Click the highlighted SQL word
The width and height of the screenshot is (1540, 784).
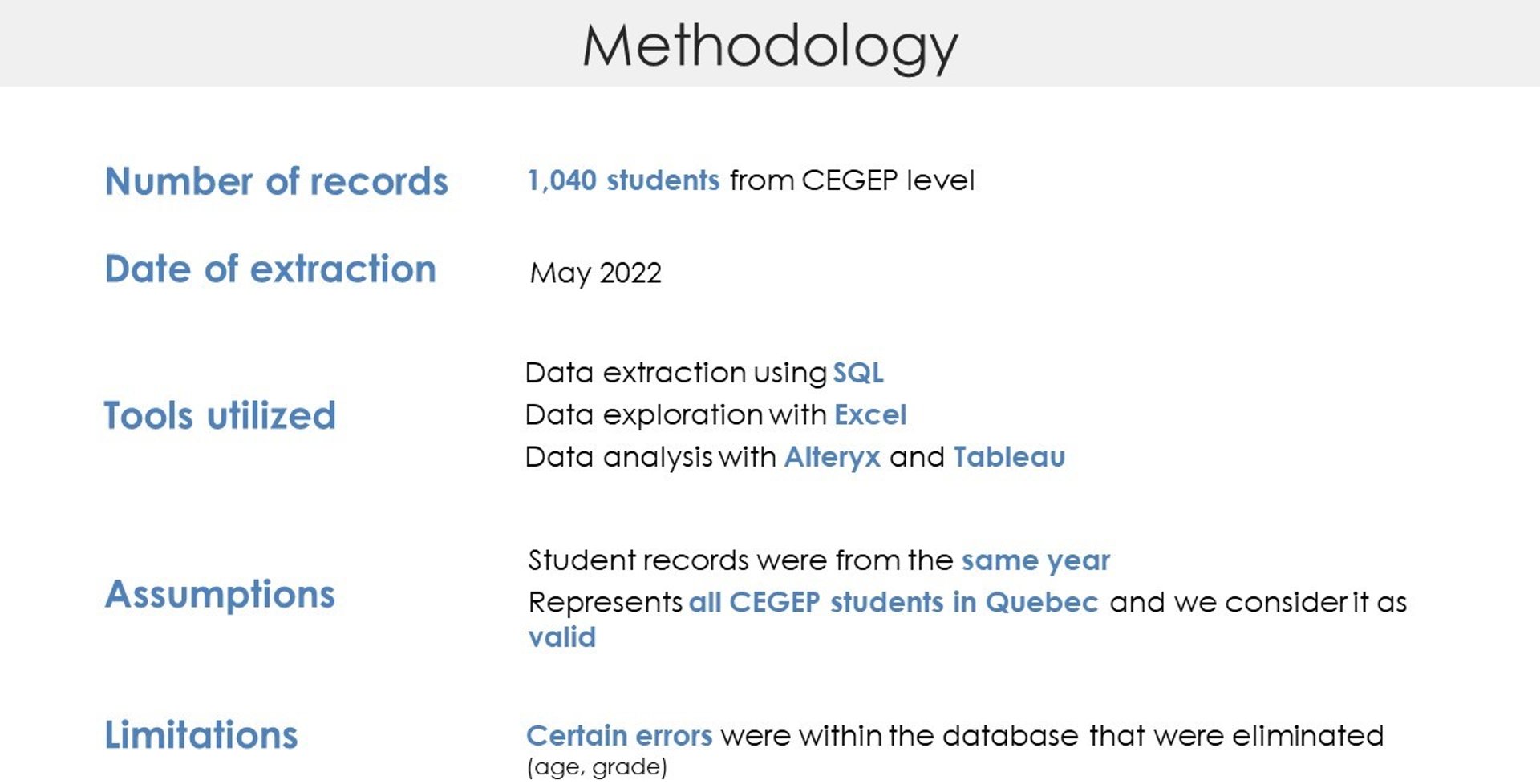pyautogui.click(x=857, y=373)
